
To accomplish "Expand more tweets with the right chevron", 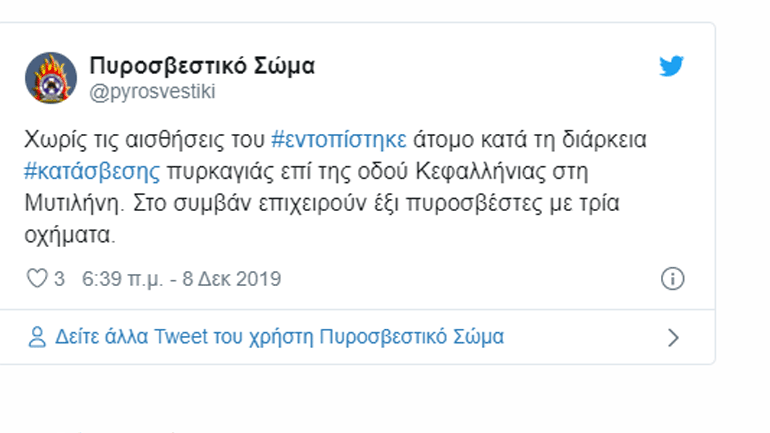I will (674, 337).
